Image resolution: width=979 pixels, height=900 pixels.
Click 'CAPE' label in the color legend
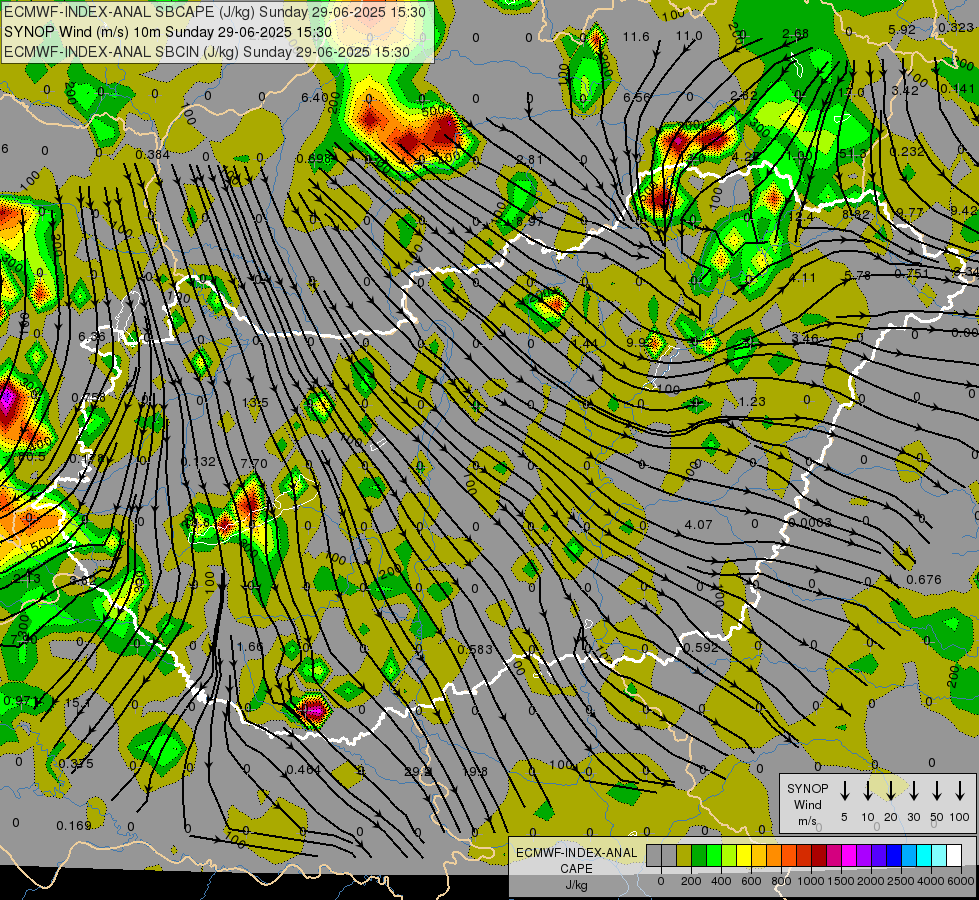point(576,868)
